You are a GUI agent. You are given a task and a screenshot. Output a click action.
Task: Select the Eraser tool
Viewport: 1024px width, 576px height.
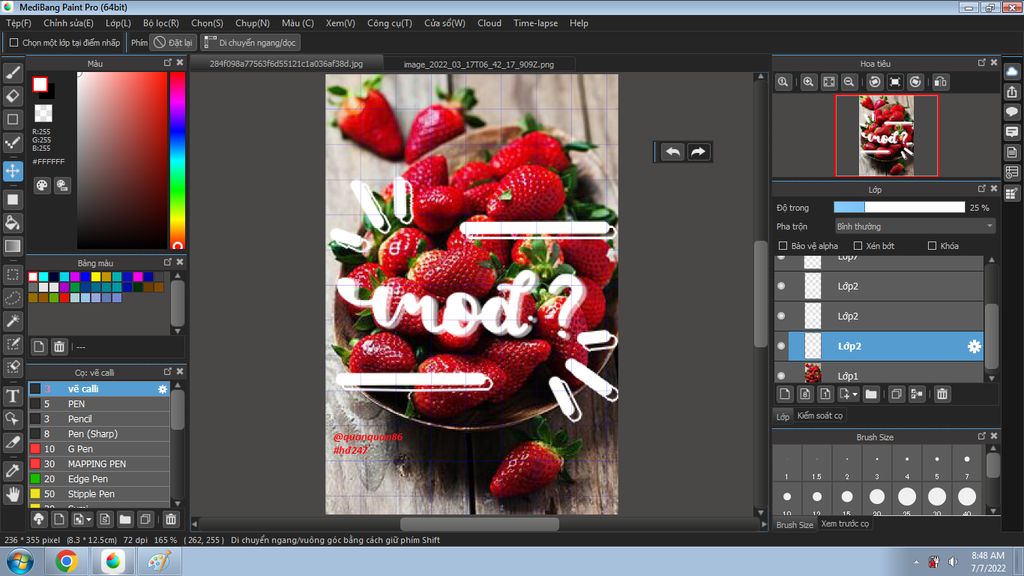[x=12, y=96]
